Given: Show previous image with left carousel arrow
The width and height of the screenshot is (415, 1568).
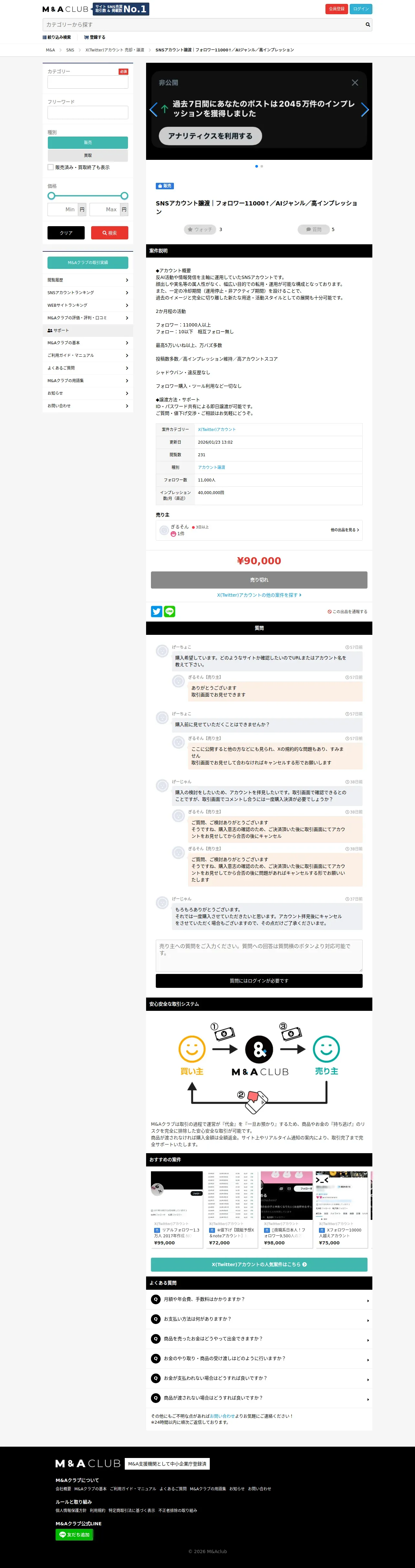Looking at the screenshot, I should 153,110.
